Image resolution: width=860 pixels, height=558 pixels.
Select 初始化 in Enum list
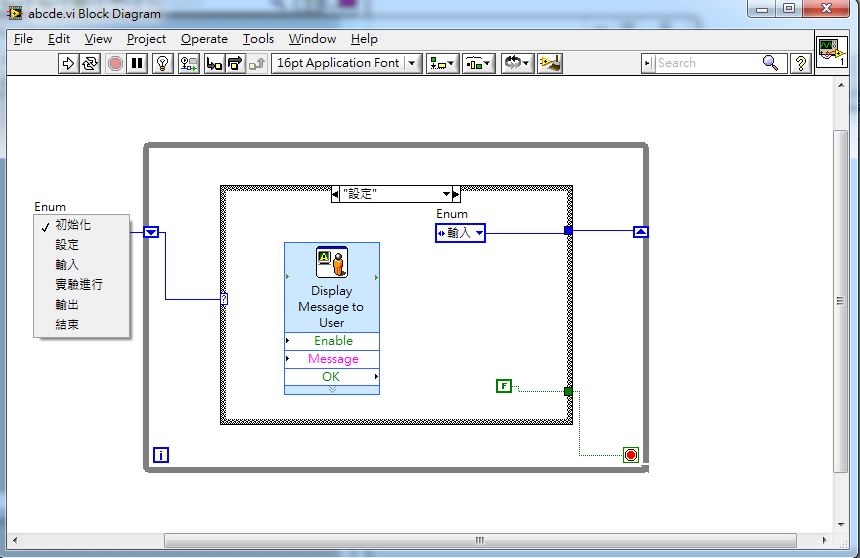[82, 225]
